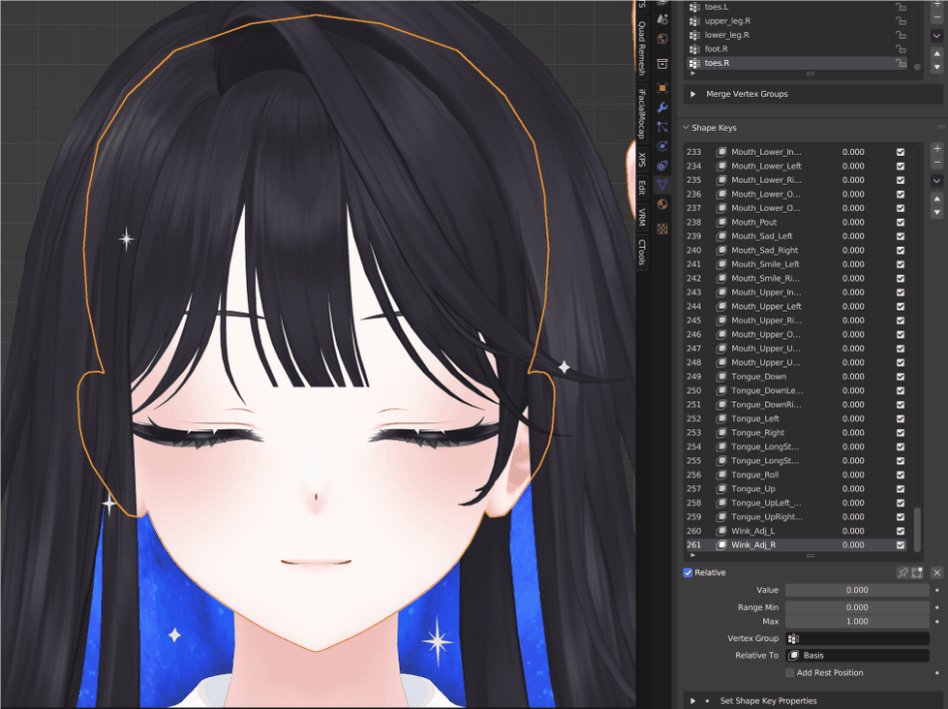Screen dimensions: 948x709
Task: Open the Edit sidebar tab
Action: click(x=642, y=187)
